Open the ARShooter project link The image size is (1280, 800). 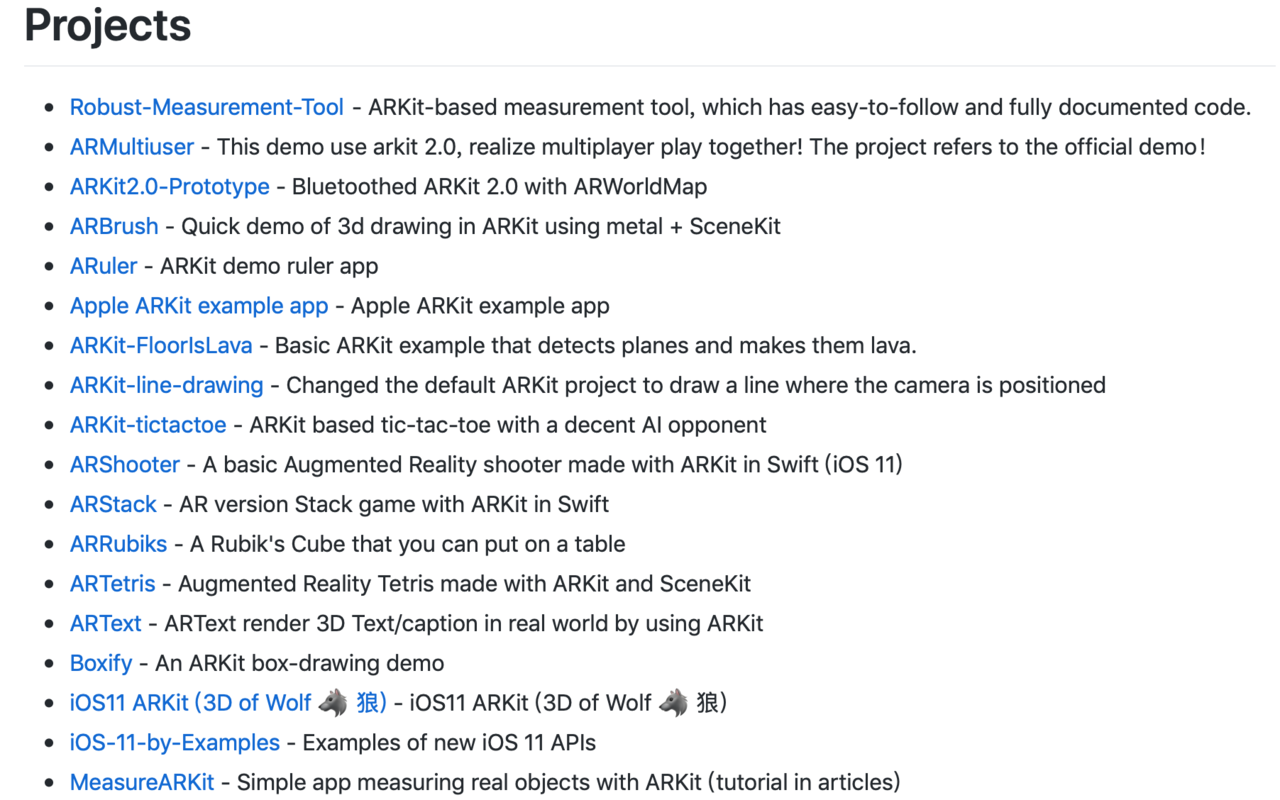tap(125, 464)
